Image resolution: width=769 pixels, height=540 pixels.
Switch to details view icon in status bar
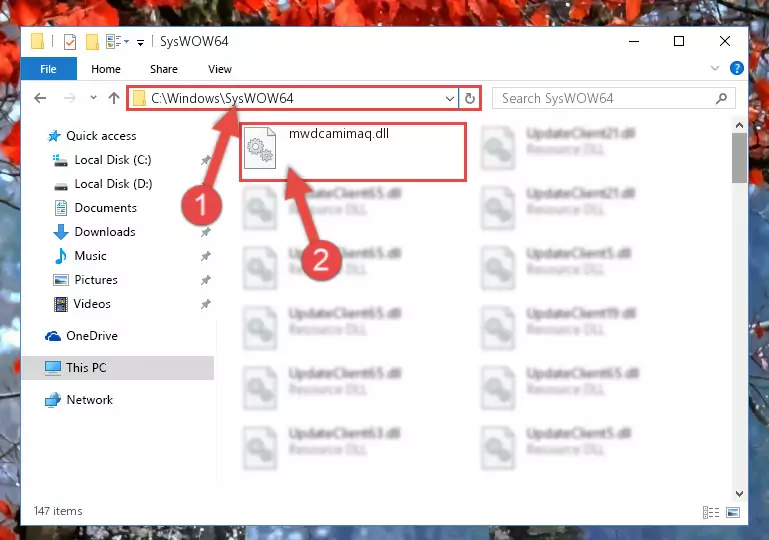(711, 513)
